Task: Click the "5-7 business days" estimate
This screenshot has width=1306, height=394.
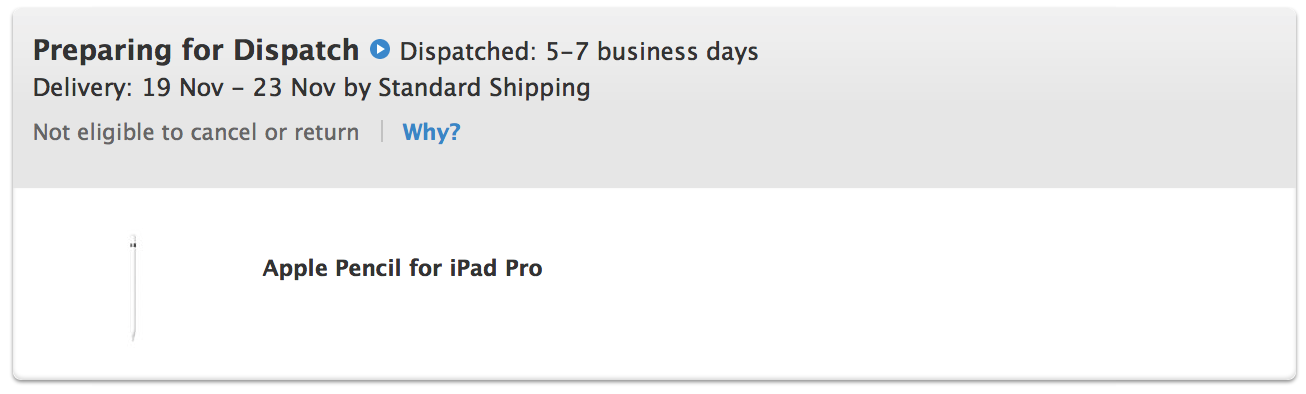Action: [652, 51]
